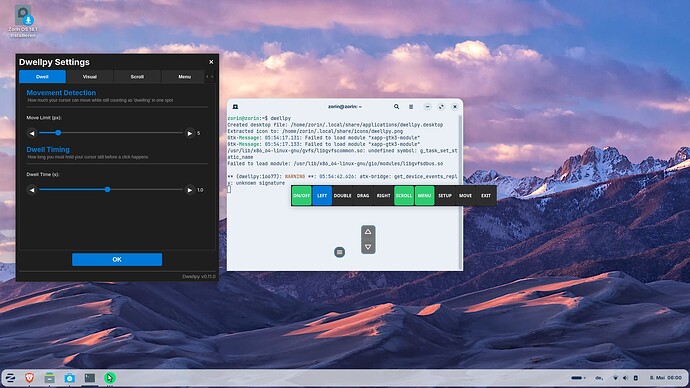Toggle the ON/OFF dwell button
The image size is (690, 388).
[301, 196]
